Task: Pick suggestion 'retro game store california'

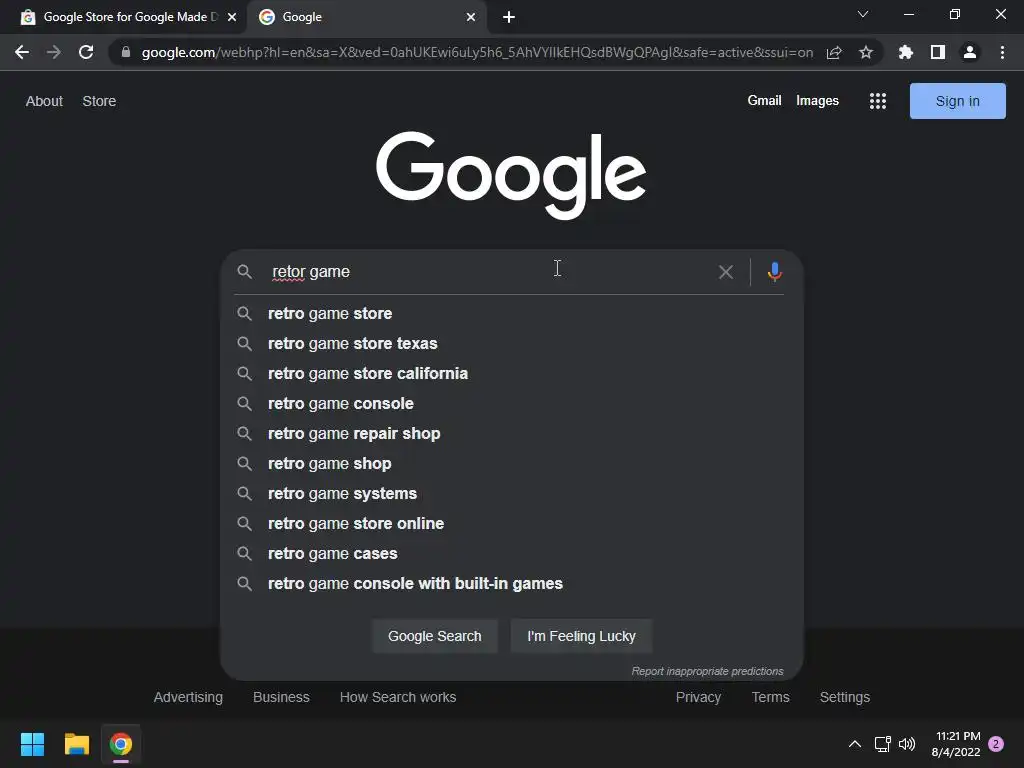Action: [x=511, y=374]
